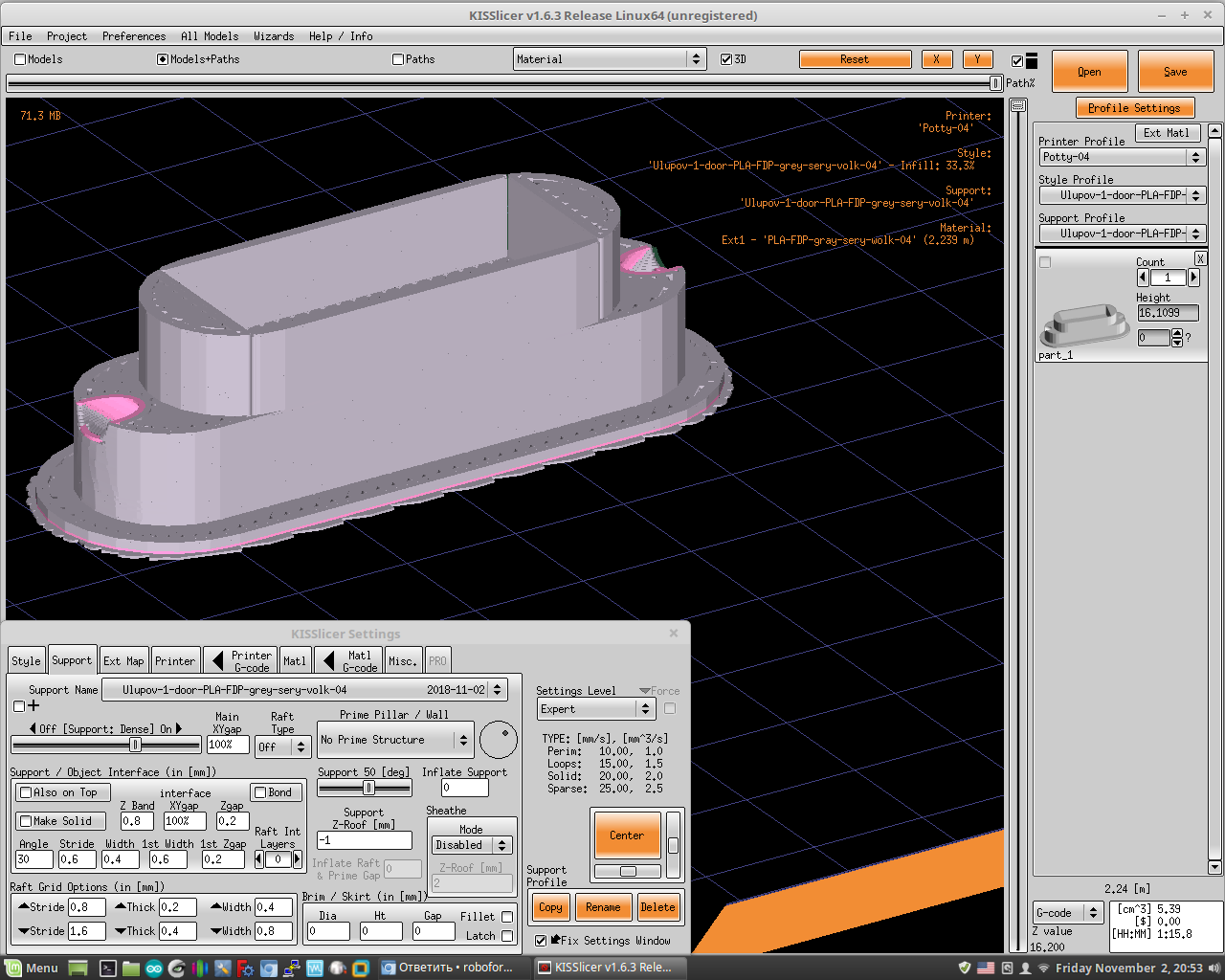
Task: Click the prime pillar position dial
Action: coord(498,740)
